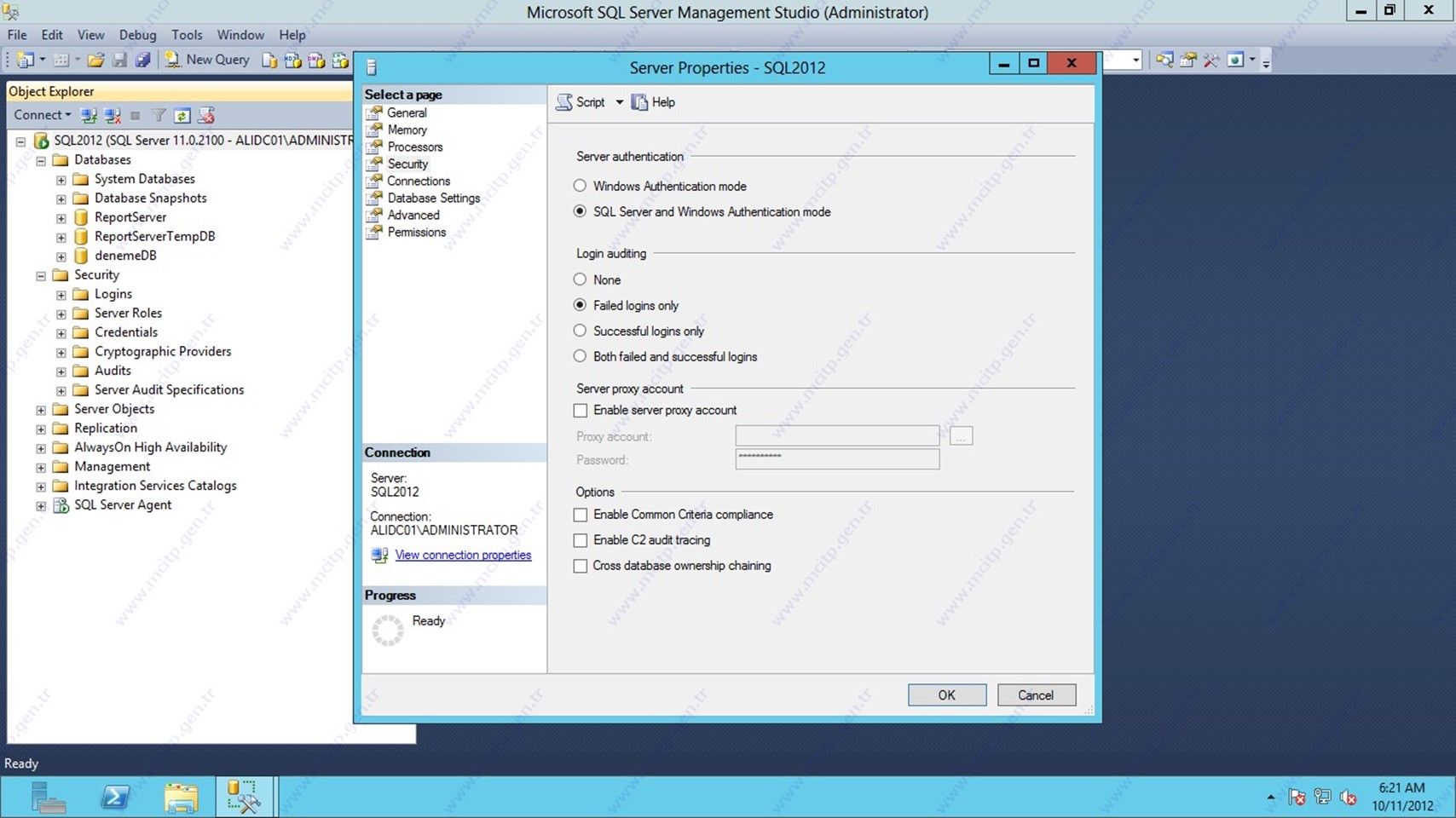Click the Analysis Services MDX Query icon

[x=292, y=60]
